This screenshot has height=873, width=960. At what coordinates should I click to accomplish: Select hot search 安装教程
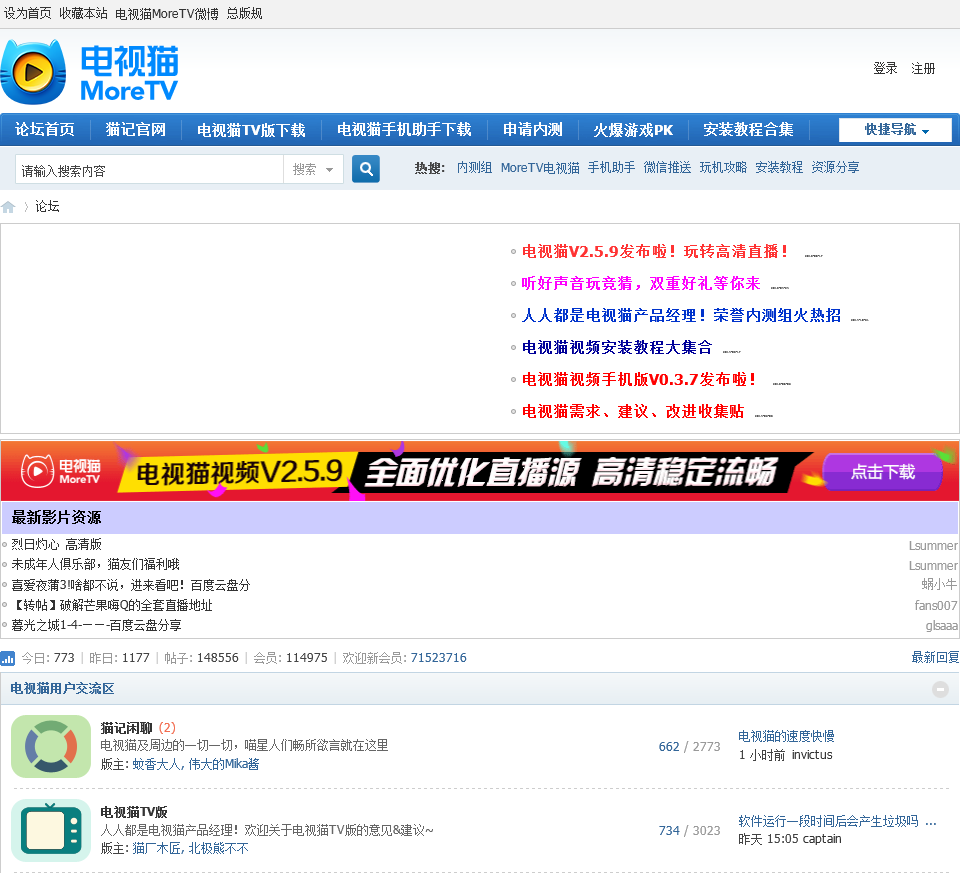(779, 168)
